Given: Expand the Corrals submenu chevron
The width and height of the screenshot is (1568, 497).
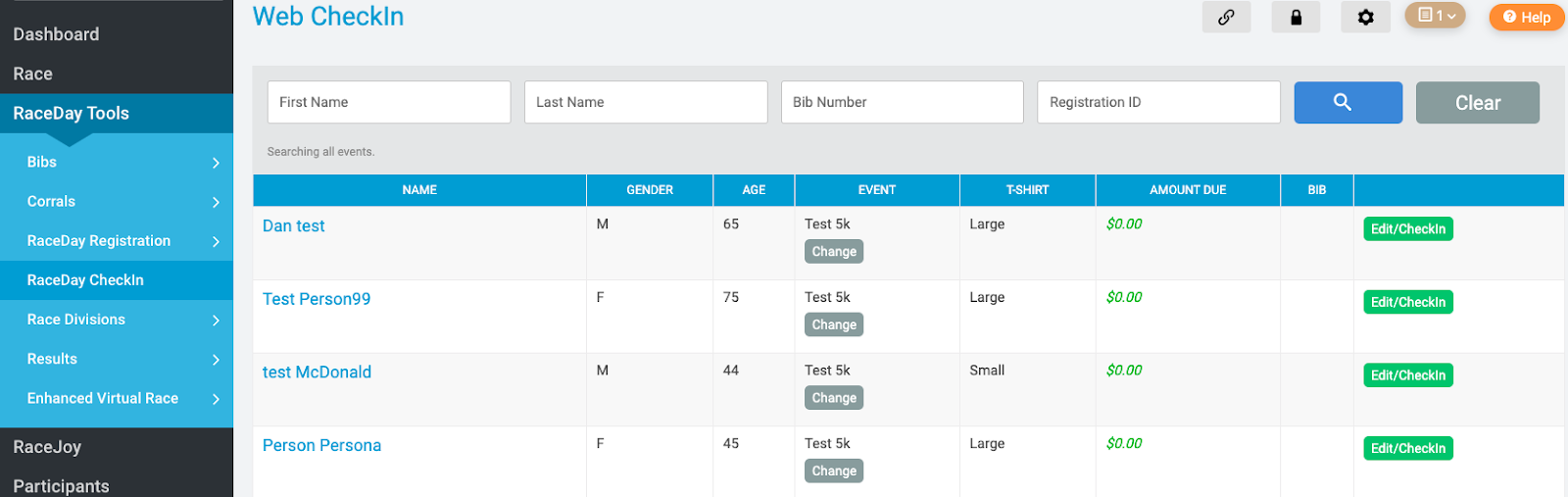Looking at the screenshot, I should [216, 202].
